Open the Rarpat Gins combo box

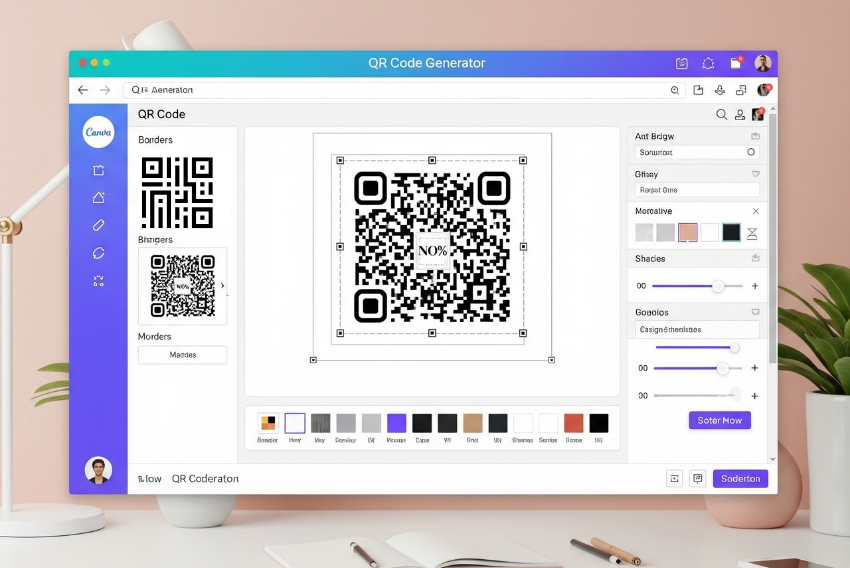tap(697, 190)
